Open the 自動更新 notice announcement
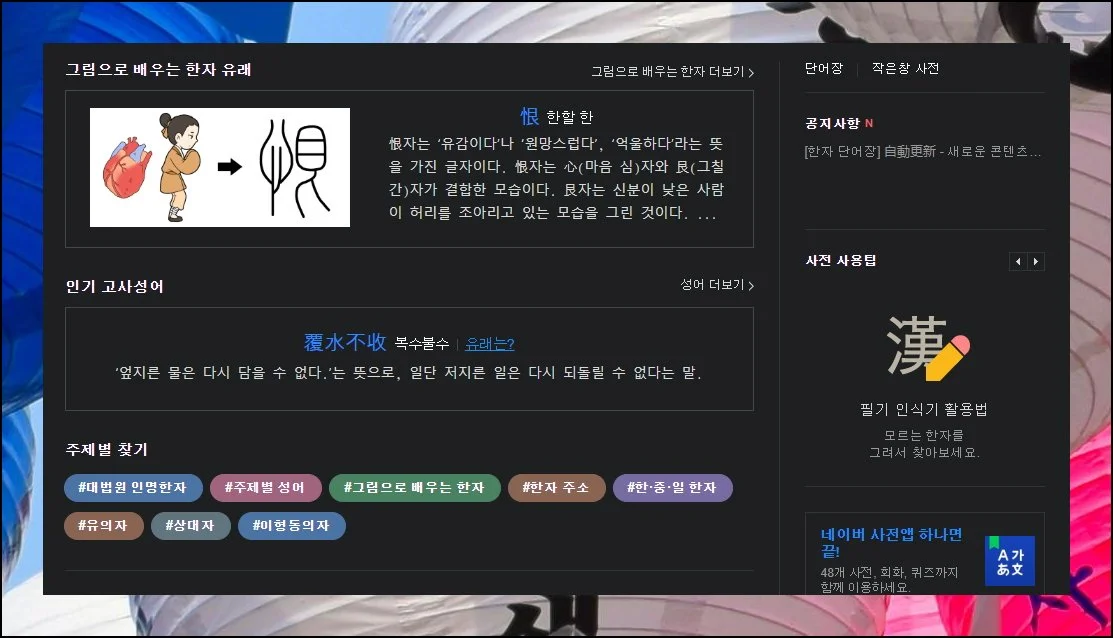 tap(922, 152)
